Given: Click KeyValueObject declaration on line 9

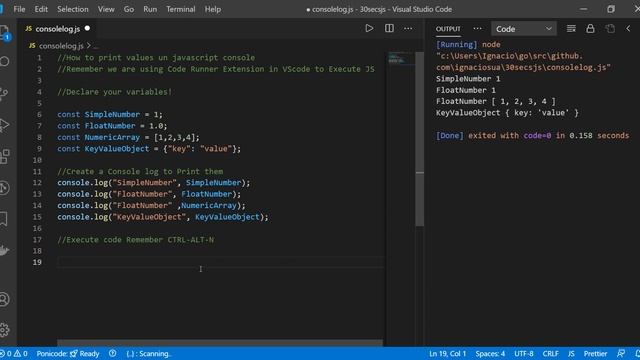Looking at the screenshot, I should tap(117, 149).
